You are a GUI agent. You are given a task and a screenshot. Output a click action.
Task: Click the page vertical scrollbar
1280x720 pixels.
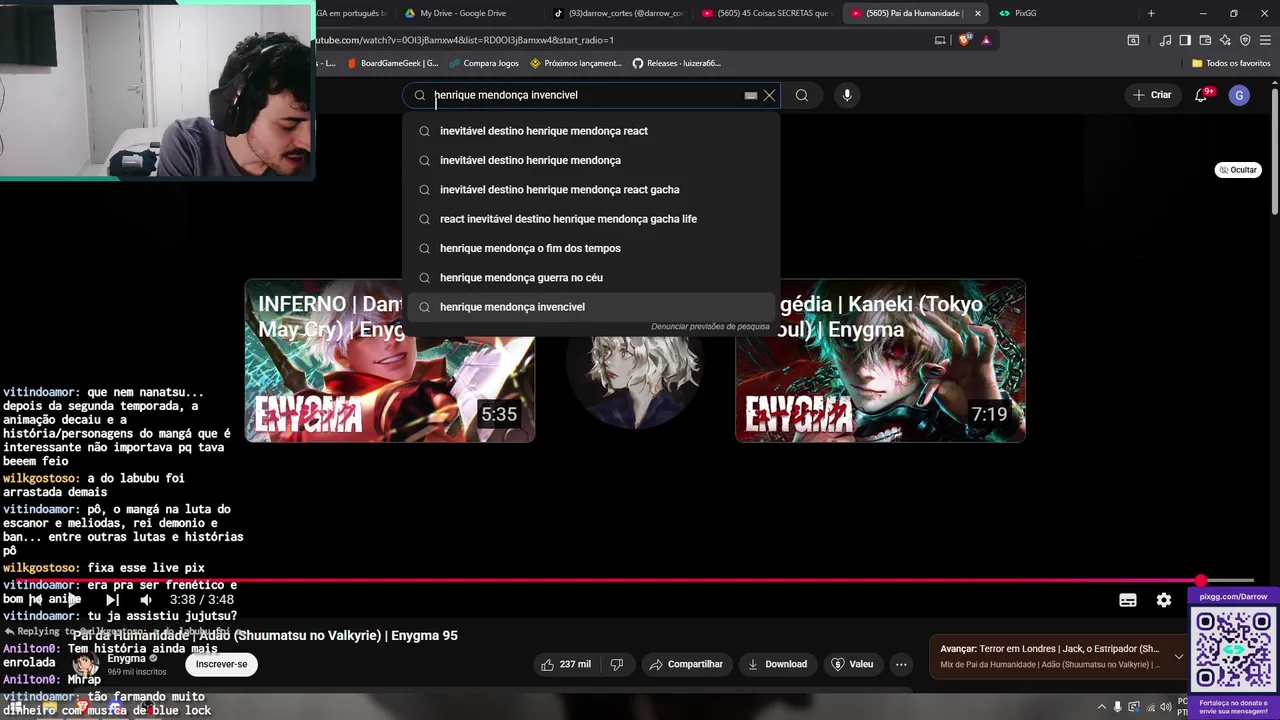click(x=1275, y=150)
